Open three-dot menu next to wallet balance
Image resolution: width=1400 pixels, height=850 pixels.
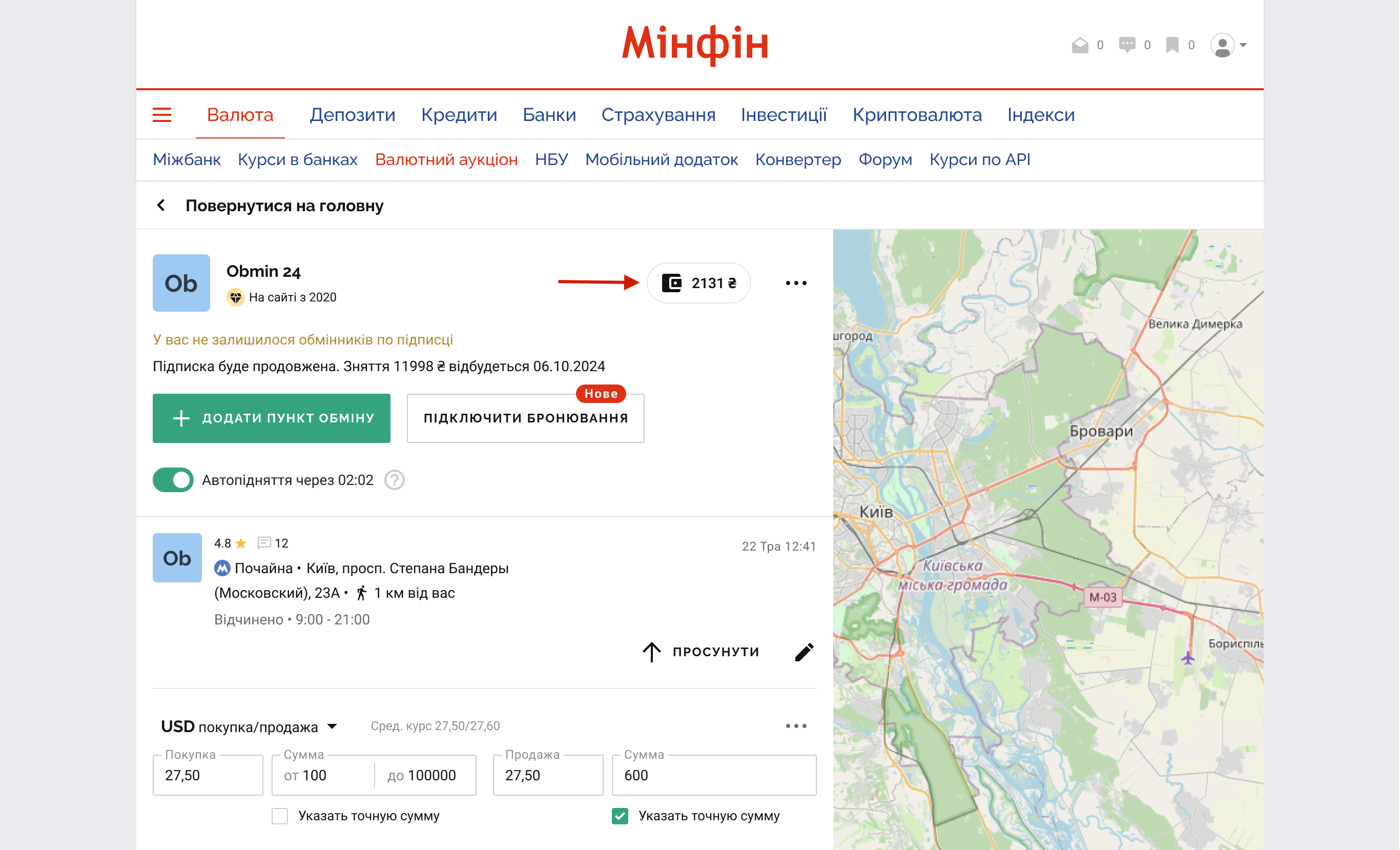click(795, 282)
